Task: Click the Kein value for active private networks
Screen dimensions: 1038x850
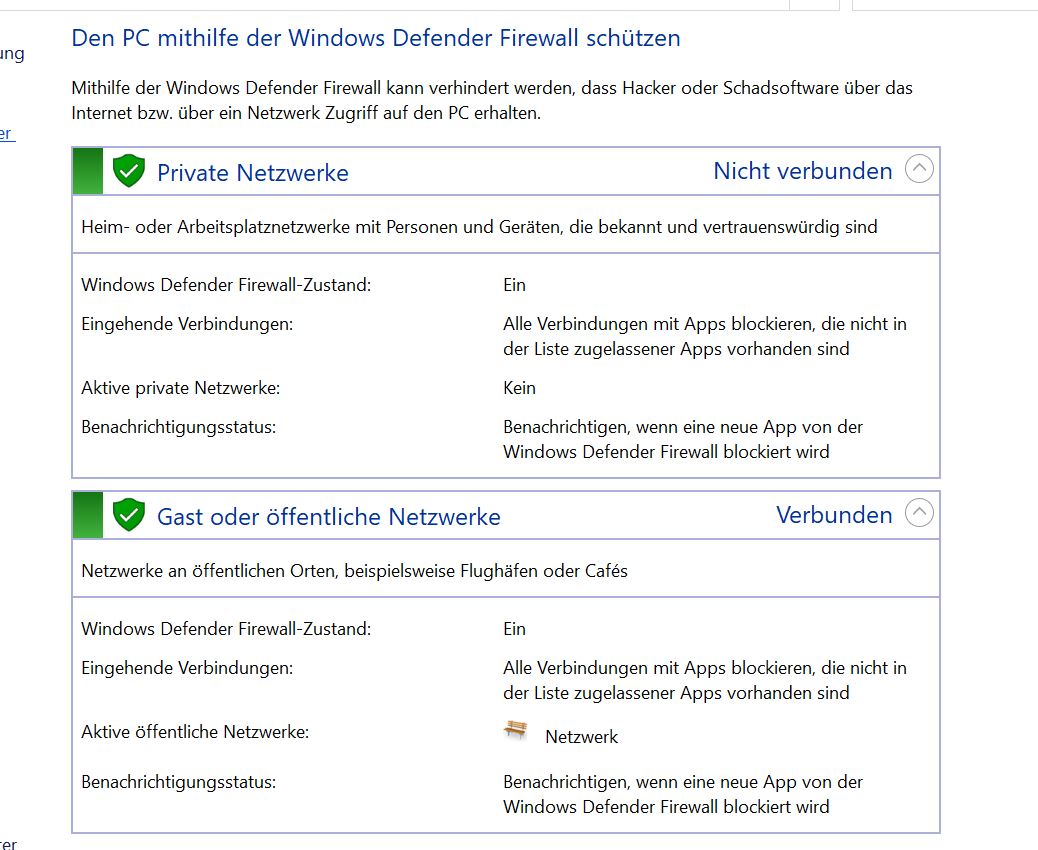Action: [519, 388]
